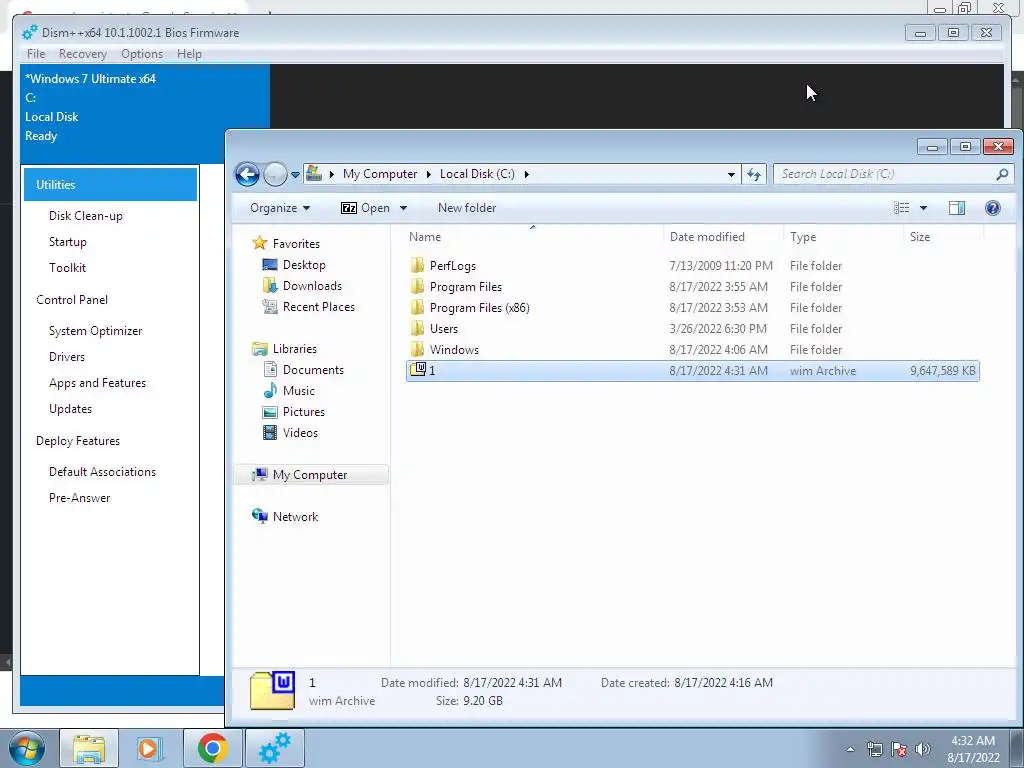Select the Program Files folder
Image resolution: width=1024 pixels, height=768 pixels.
pos(692,287)
